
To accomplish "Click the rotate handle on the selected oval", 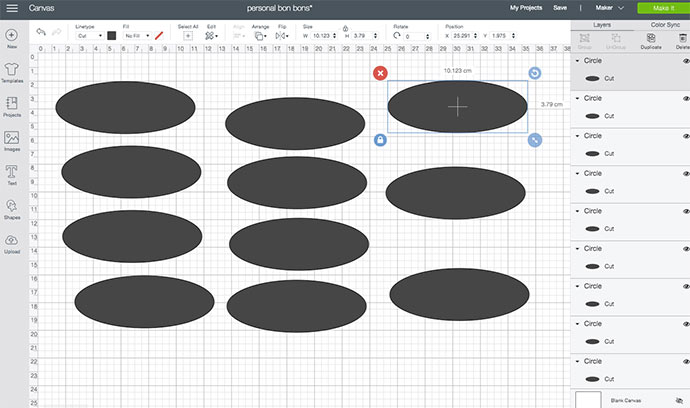I will click(535, 73).
